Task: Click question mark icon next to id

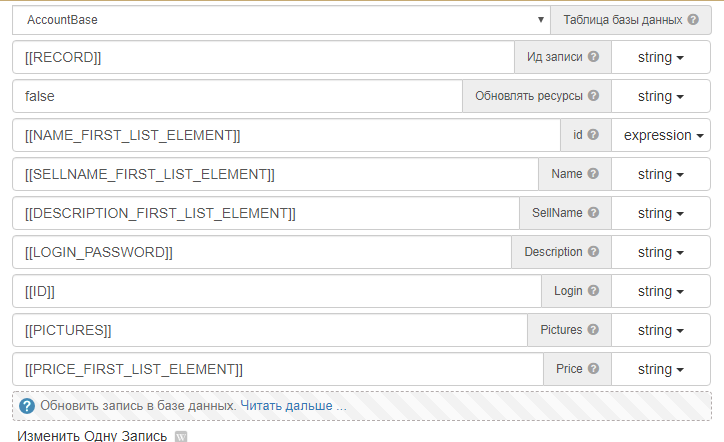Action: (593, 135)
